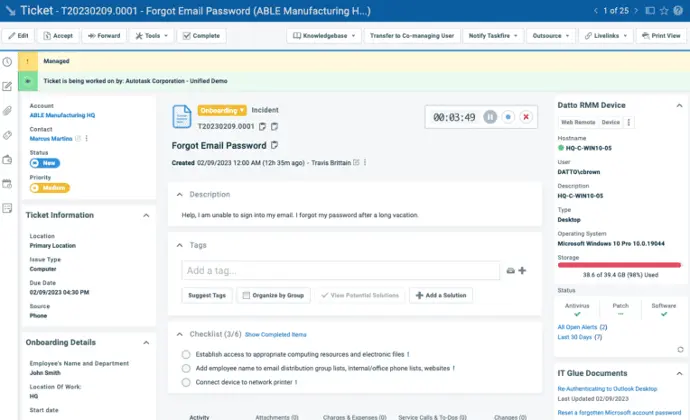Open the Tools dropdown menu
This screenshot has height=420, width=690.
click(152, 36)
